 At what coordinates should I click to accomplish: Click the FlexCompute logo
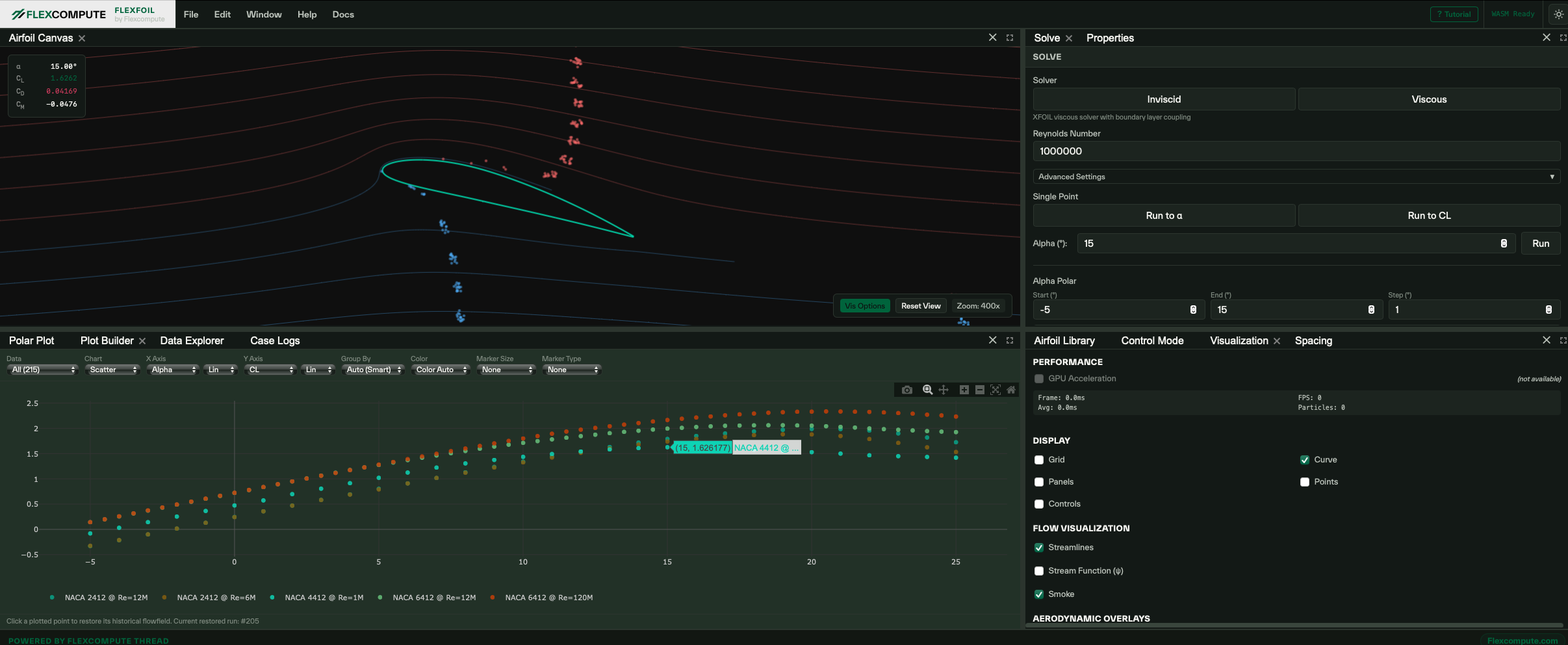tap(59, 14)
